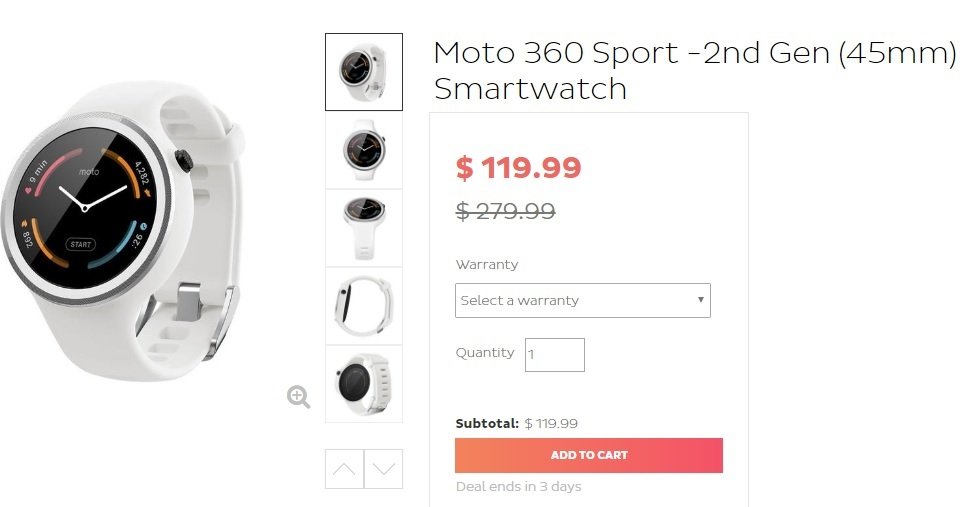Click the Quantity input field

(x=554, y=355)
